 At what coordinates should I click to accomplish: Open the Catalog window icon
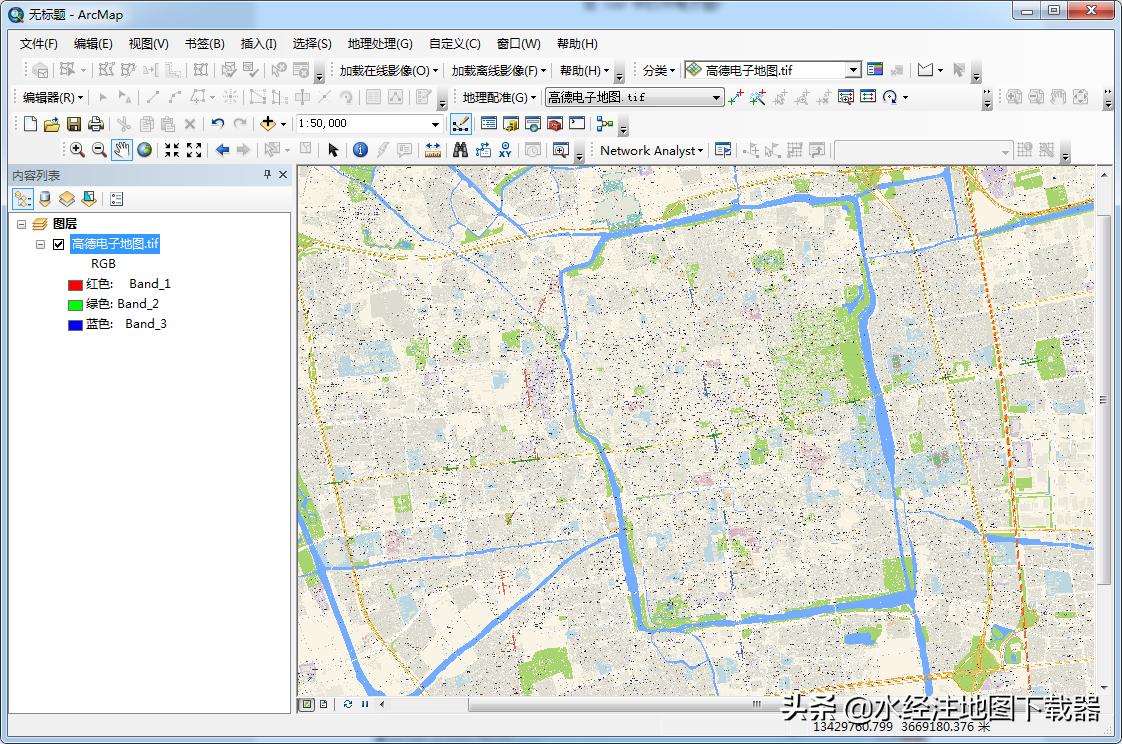click(509, 124)
